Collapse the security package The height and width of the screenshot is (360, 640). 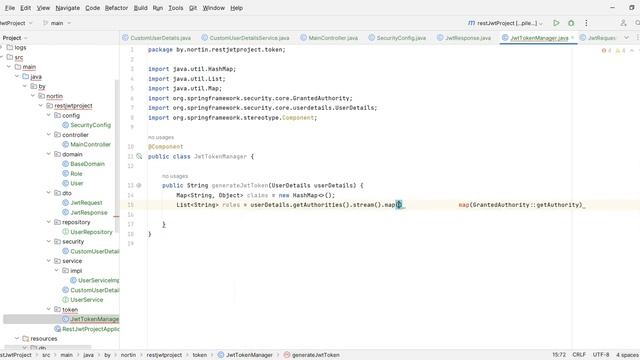49,242
